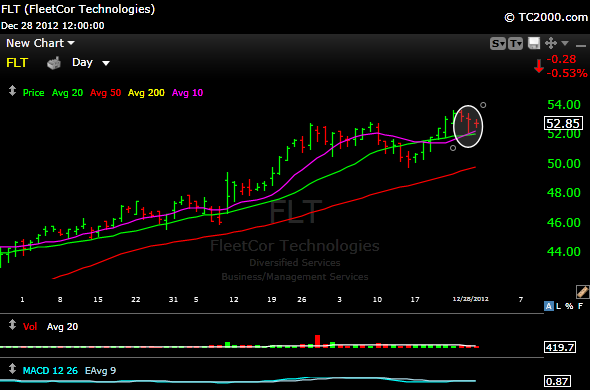Click the 50.00 price axis label
This screenshot has height=390, width=590.
pyautogui.click(x=564, y=164)
